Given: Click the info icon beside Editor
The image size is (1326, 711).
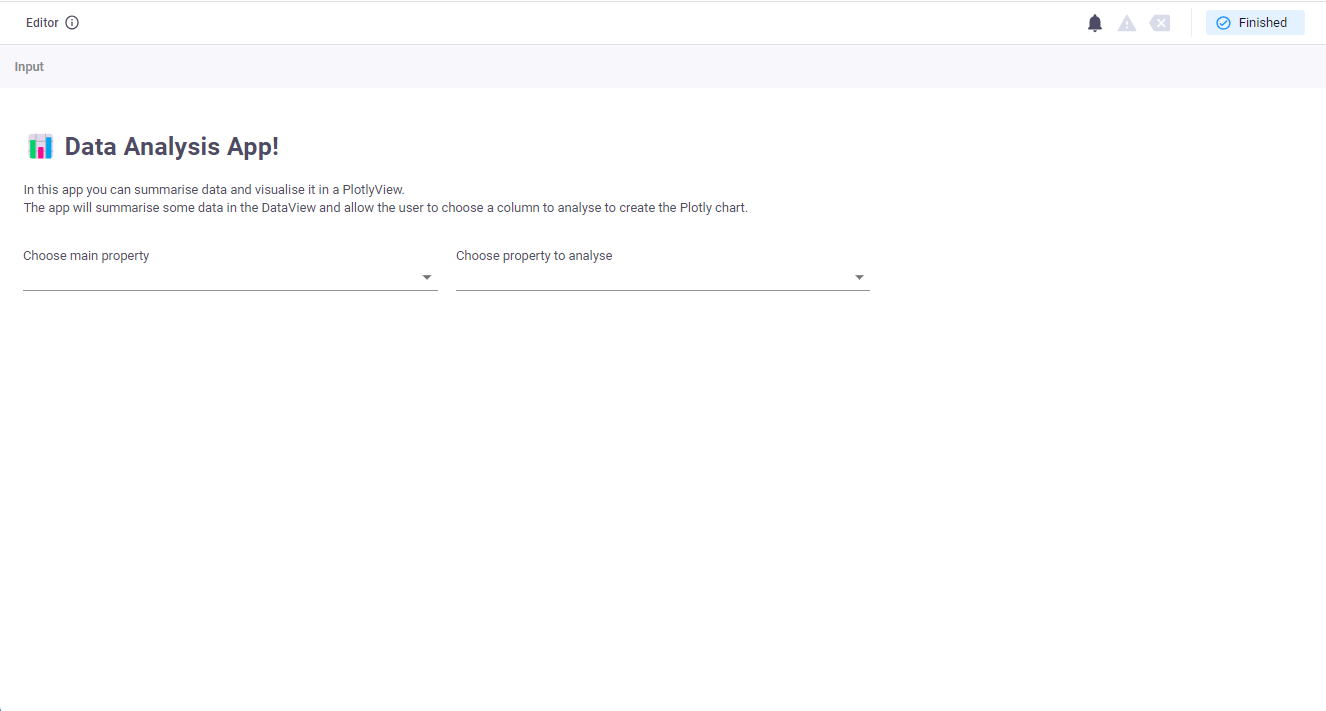Looking at the screenshot, I should (x=72, y=23).
